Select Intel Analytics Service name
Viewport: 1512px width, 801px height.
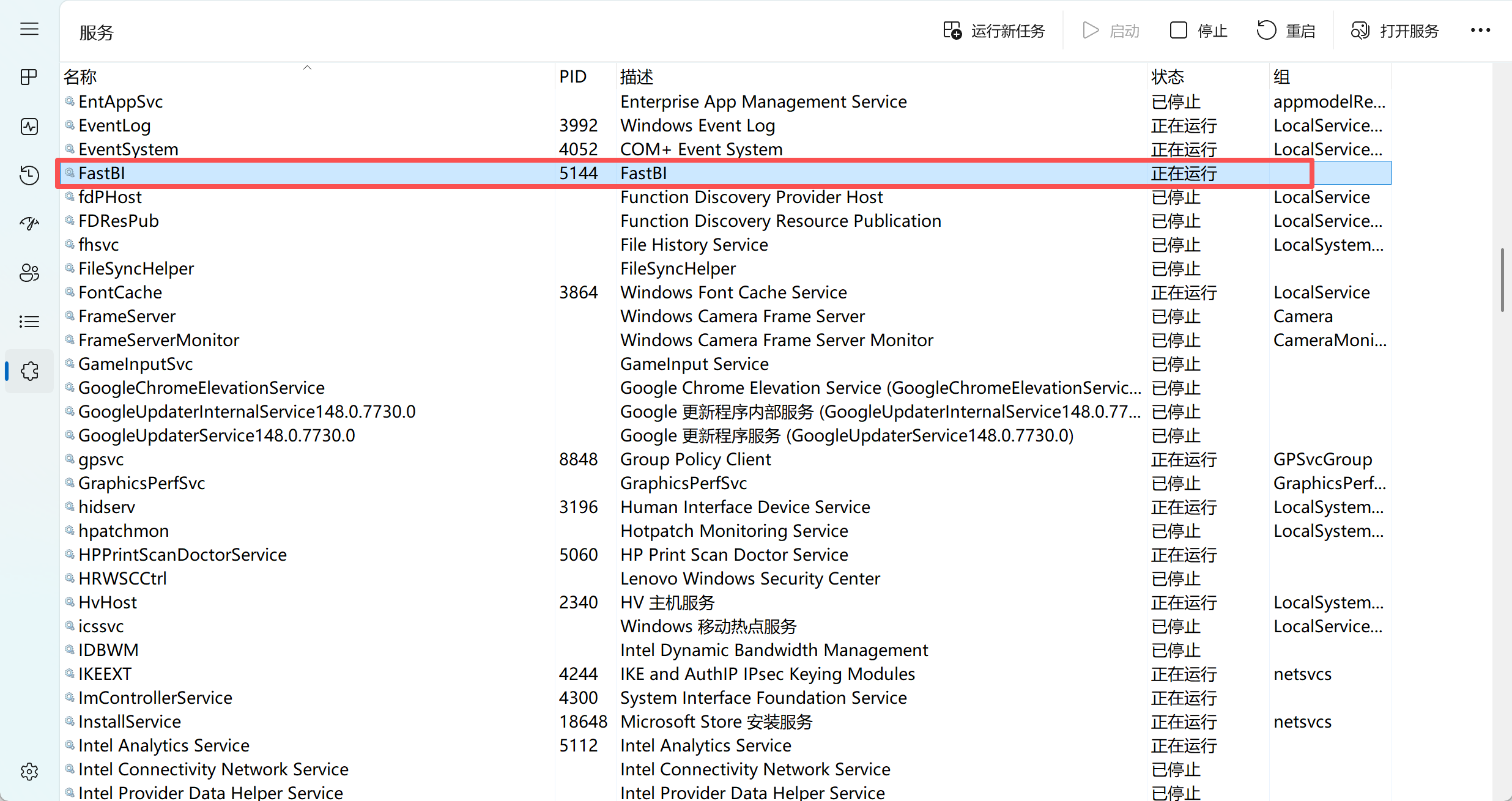tap(164, 745)
